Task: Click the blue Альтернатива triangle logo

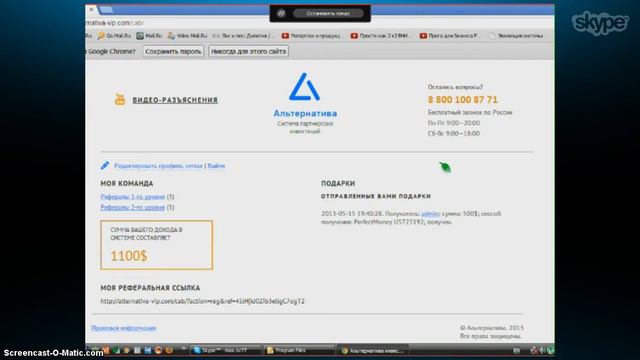Action: coord(304,87)
